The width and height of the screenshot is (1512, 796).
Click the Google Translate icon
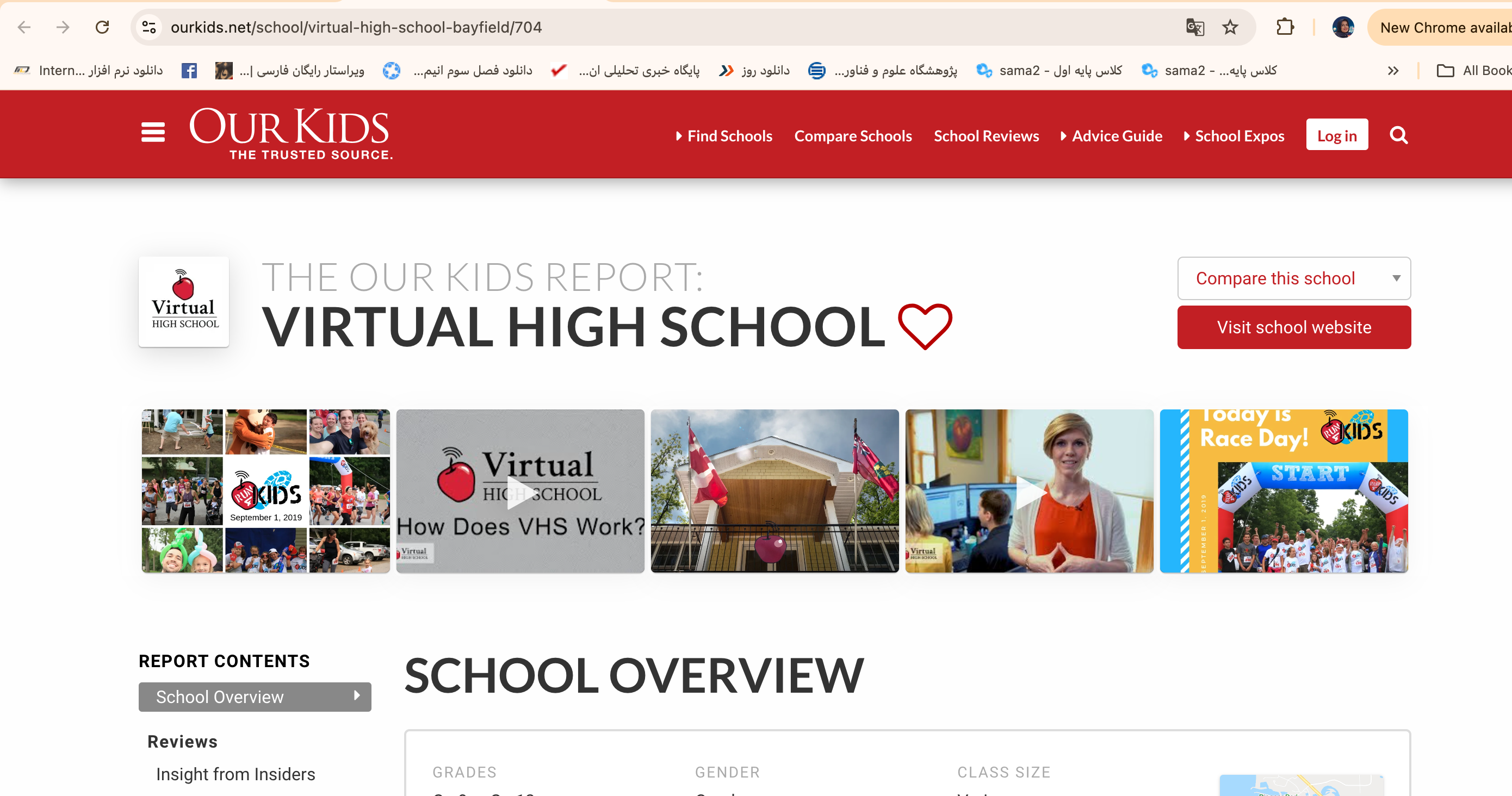pyautogui.click(x=1194, y=27)
